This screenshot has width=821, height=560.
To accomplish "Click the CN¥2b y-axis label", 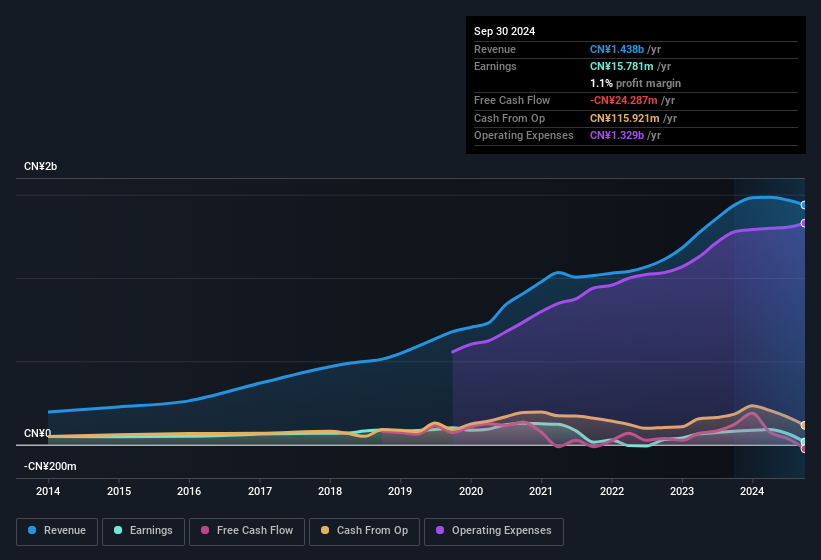I will coord(40,166).
